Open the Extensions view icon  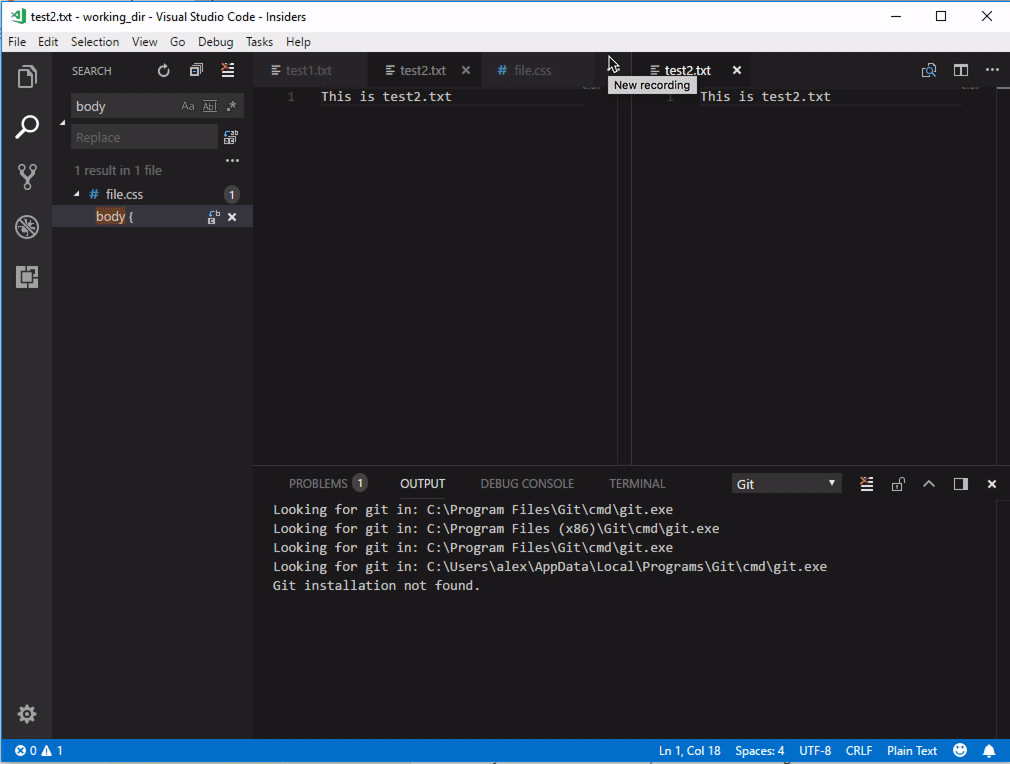[x=26, y=277]
